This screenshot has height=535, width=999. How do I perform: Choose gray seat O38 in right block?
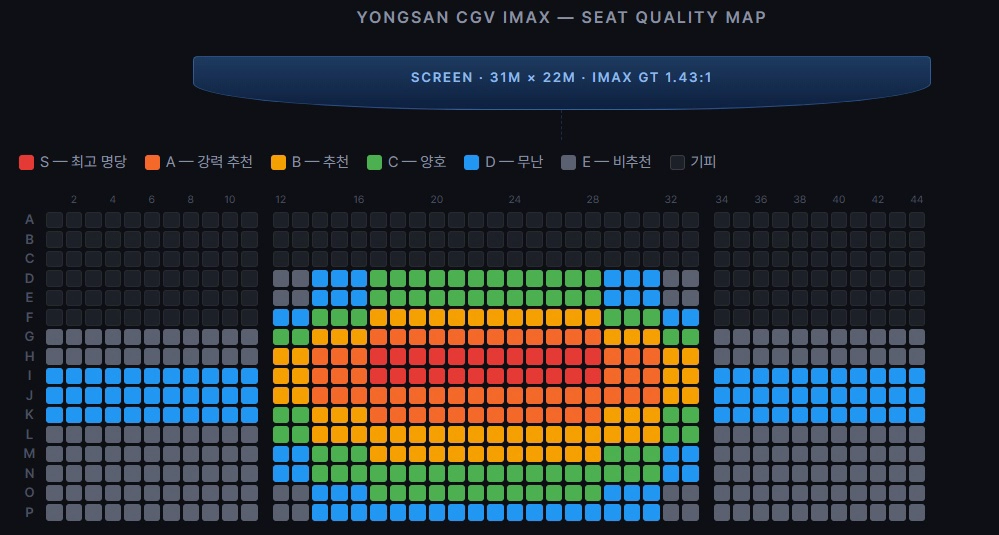click(x=800, y=493)
